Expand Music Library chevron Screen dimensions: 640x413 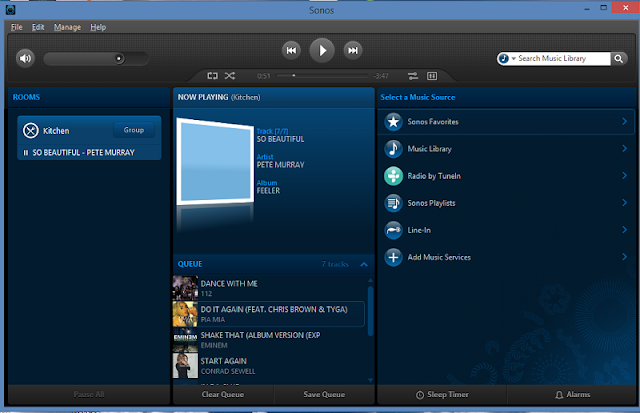(624, 148)
